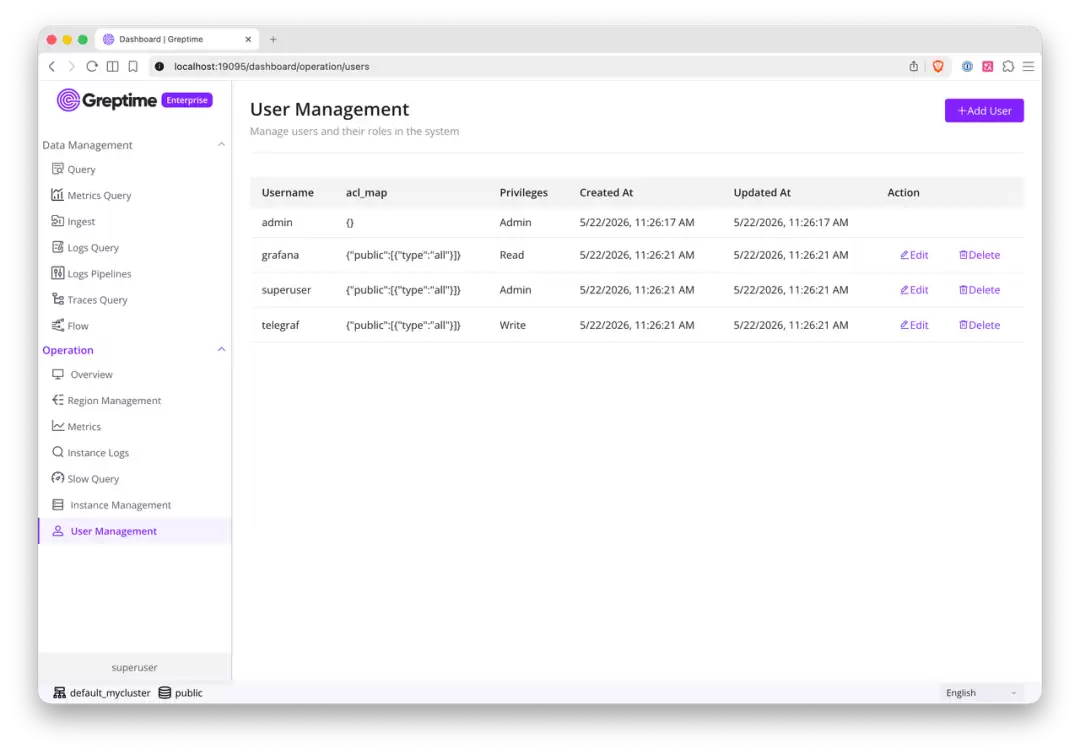Toggle the browser sidebar panel icon
Viewport: 1080px width, 754px height.
pyautogui.click(x=112, y=66)
